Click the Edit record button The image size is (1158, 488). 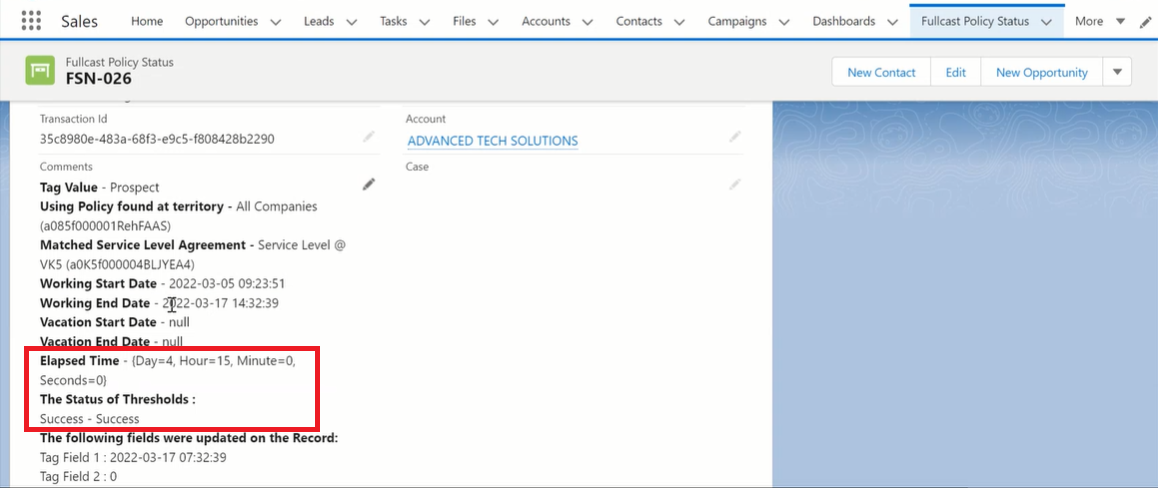[x=956, y=72]
